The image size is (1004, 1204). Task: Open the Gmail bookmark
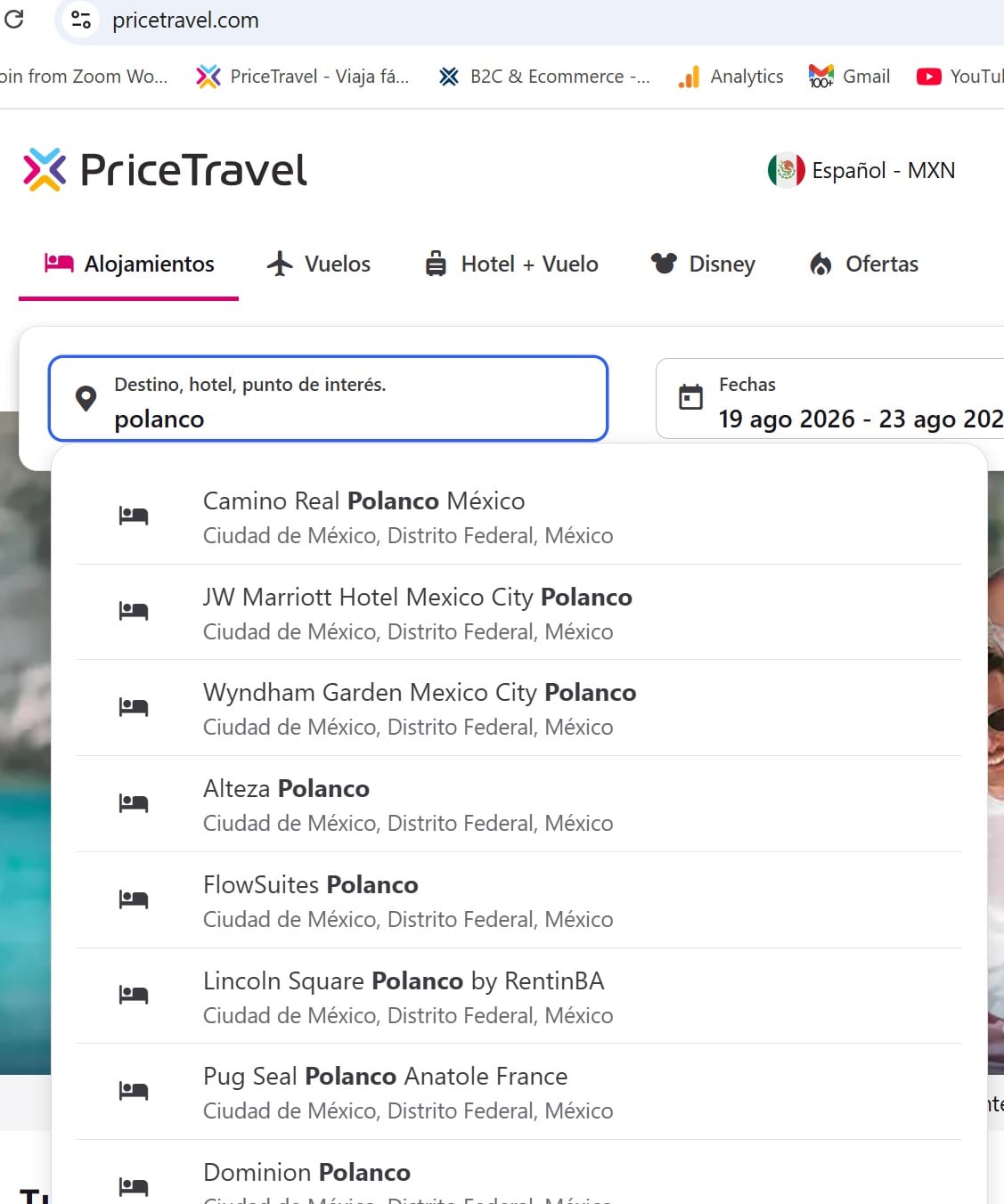click(x=849, y=77)
